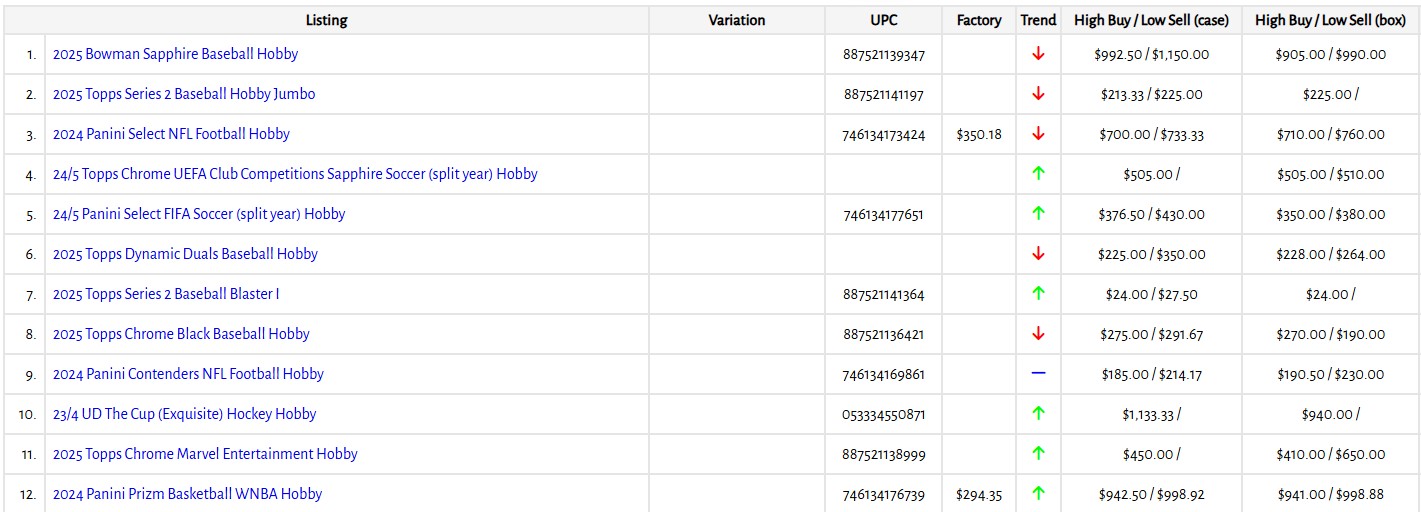Open 2024 Panini Prizm Basketball WNBA Hobby

click(x=187, y=494)
